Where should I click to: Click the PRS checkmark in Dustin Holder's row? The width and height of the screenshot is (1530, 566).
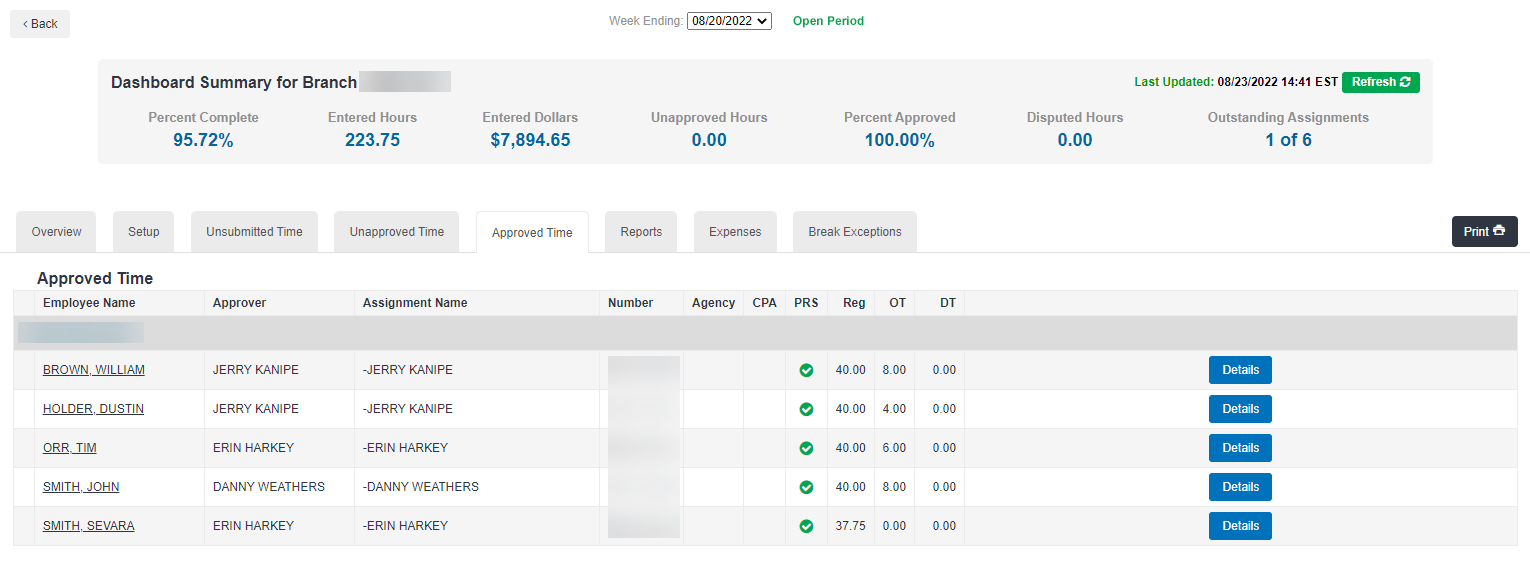point(806,409)
